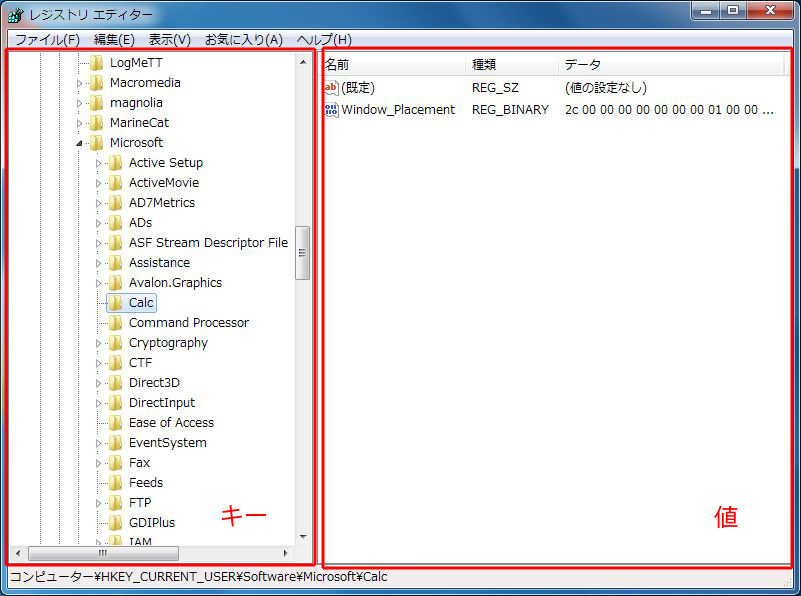Select the GDIPlus key label
801x596 pixels.
pos(152,522)
